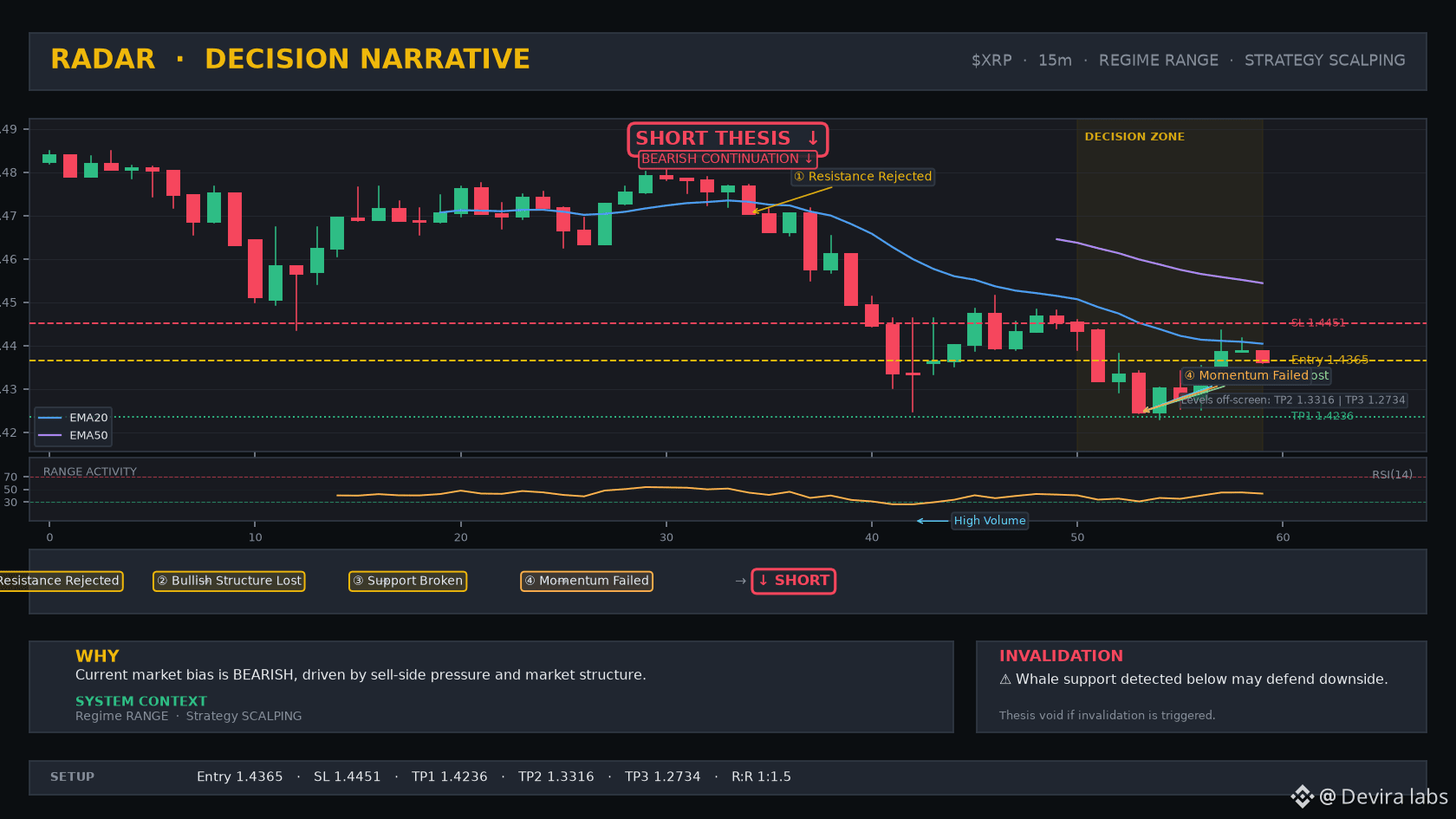Click the TP1 1.4236 value in the setup bar
The height and width of the screenshot is (819, 1456).
pyautogui.click(x=449, y=777)
